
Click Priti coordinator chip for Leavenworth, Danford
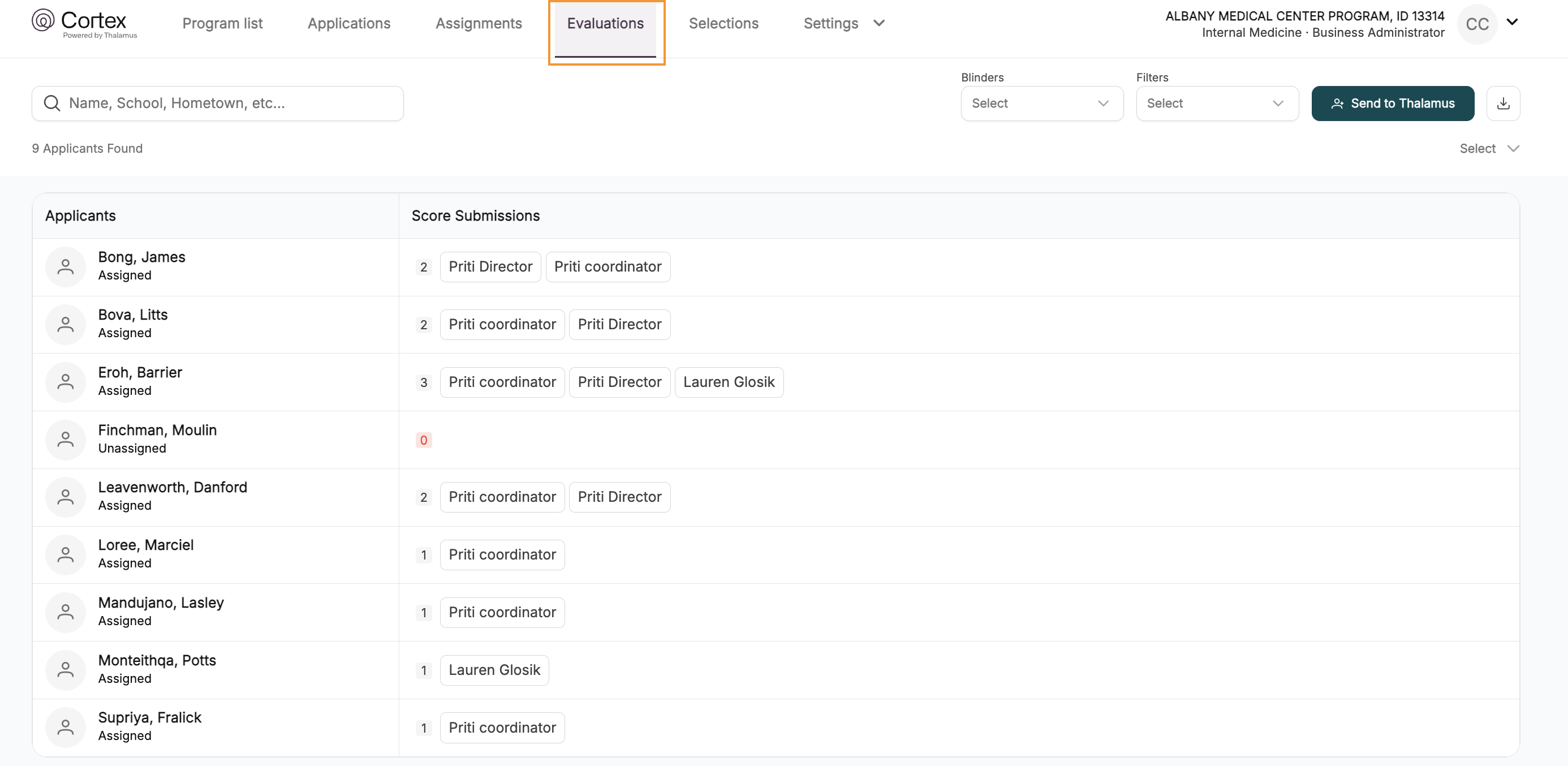tap(502, 497)
